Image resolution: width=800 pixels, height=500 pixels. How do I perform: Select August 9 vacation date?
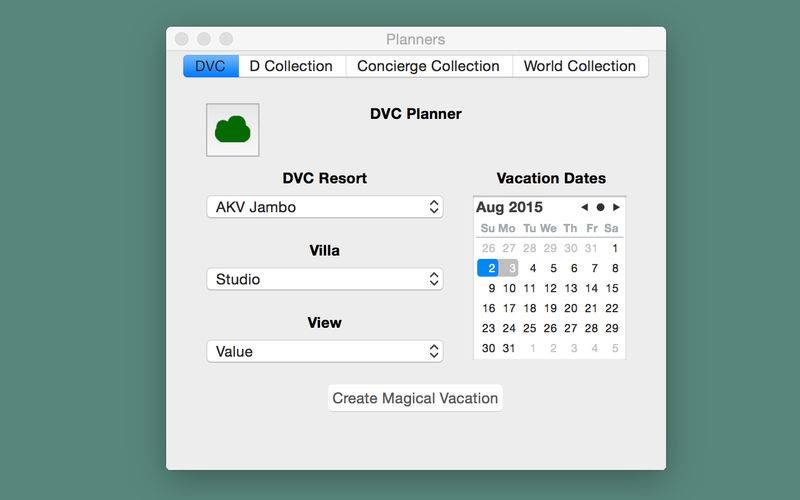tap(491, 288)
